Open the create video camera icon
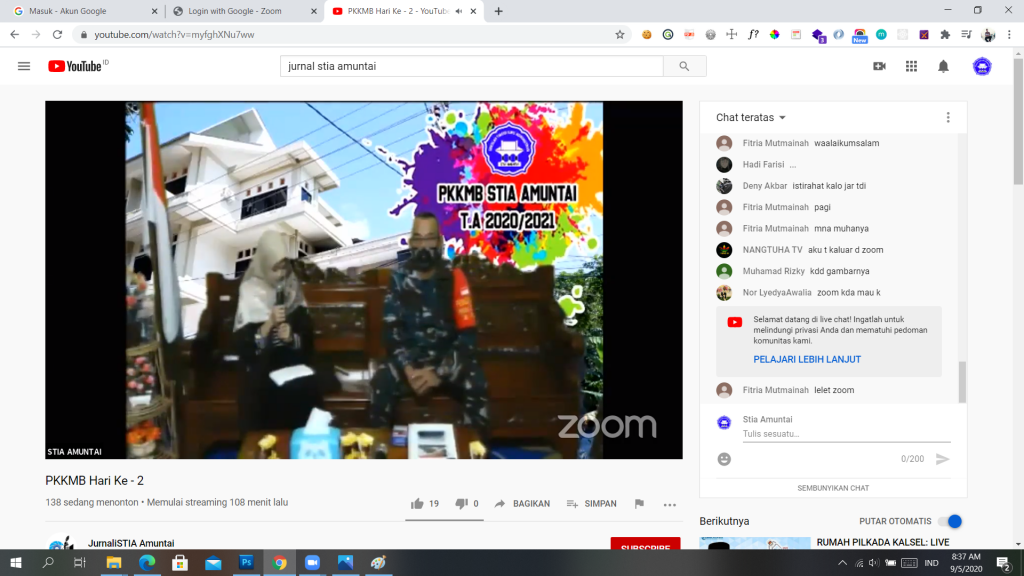 point(880,66)
